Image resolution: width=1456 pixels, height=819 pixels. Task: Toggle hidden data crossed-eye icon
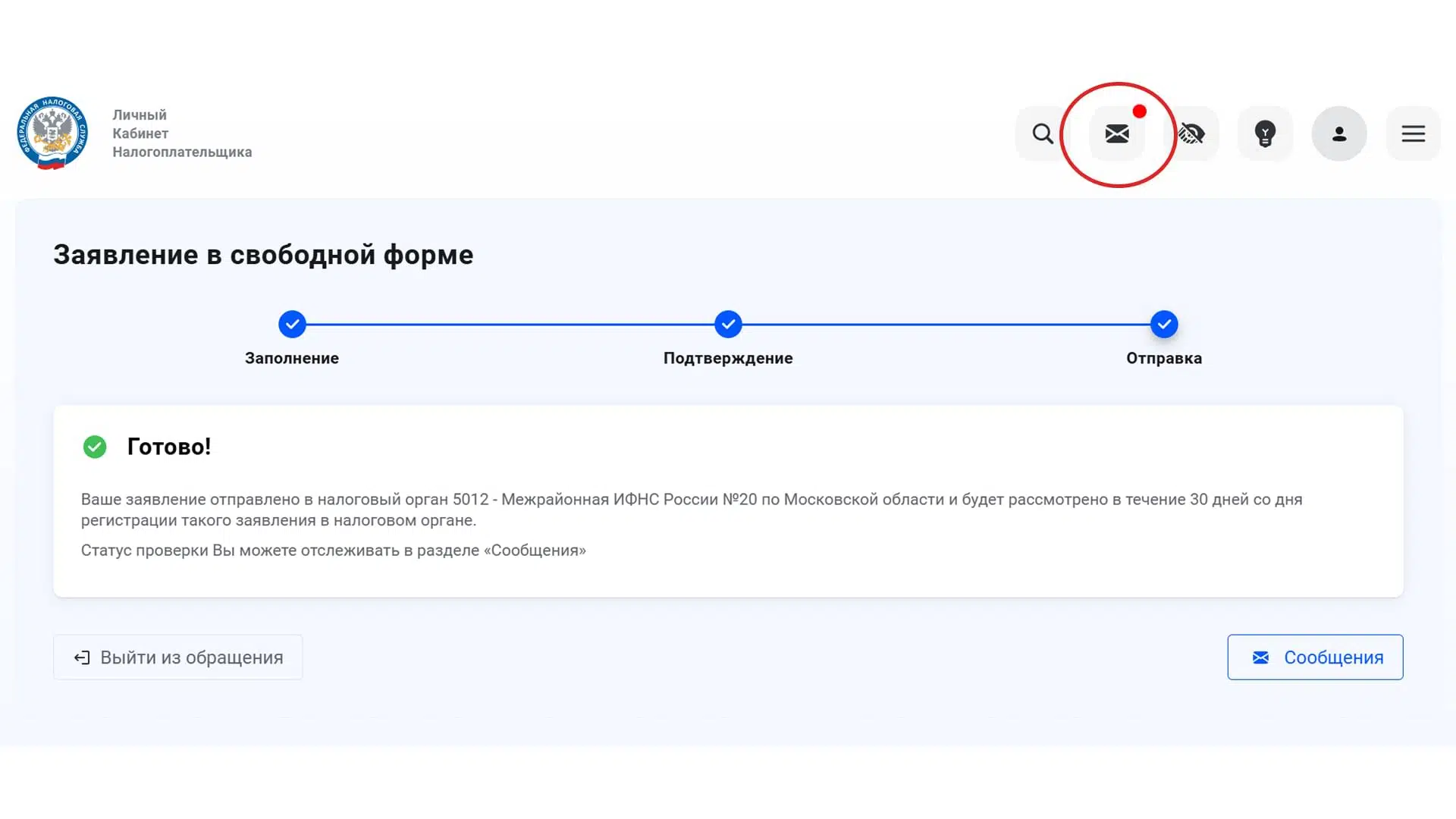tap(1191, 134)
